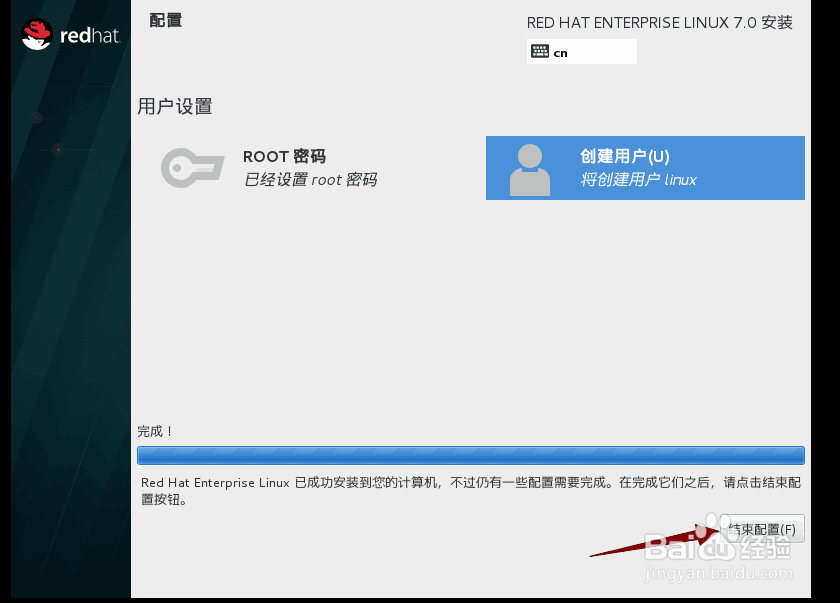Click the 完成！ status text
Screen dimensions: 840x603
155,431
